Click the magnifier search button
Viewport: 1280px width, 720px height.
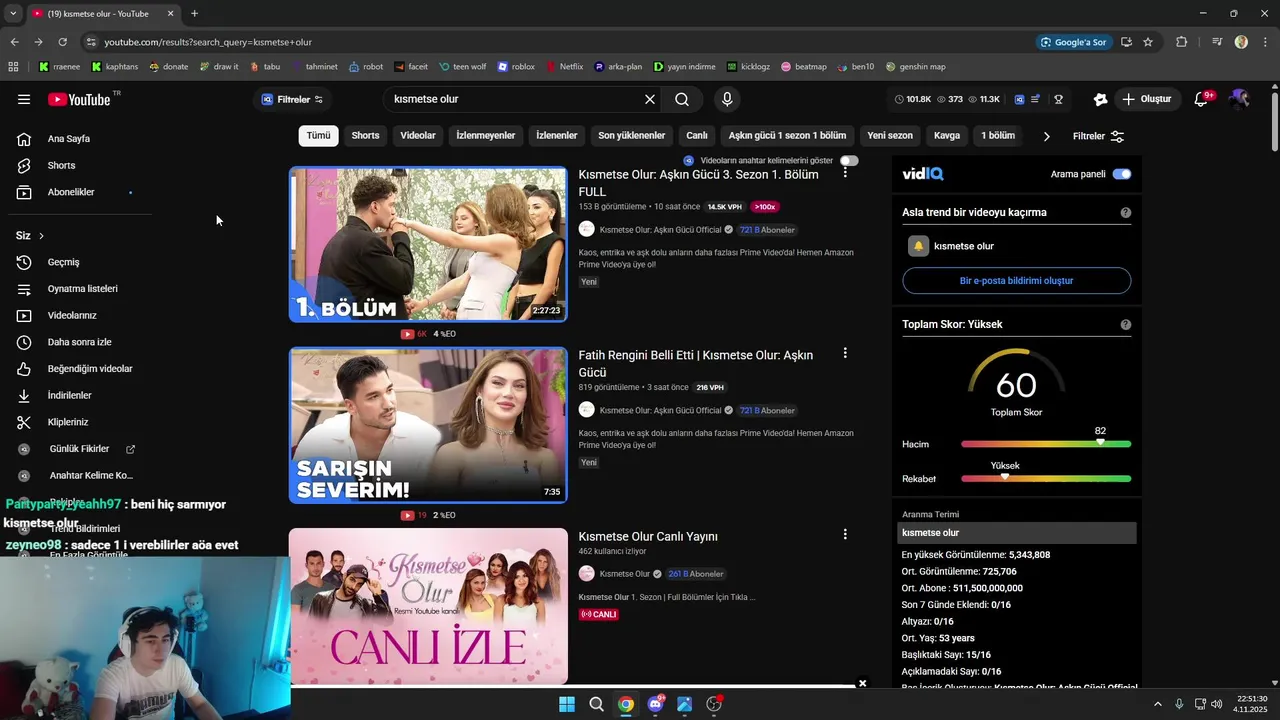tap(682, 99)
